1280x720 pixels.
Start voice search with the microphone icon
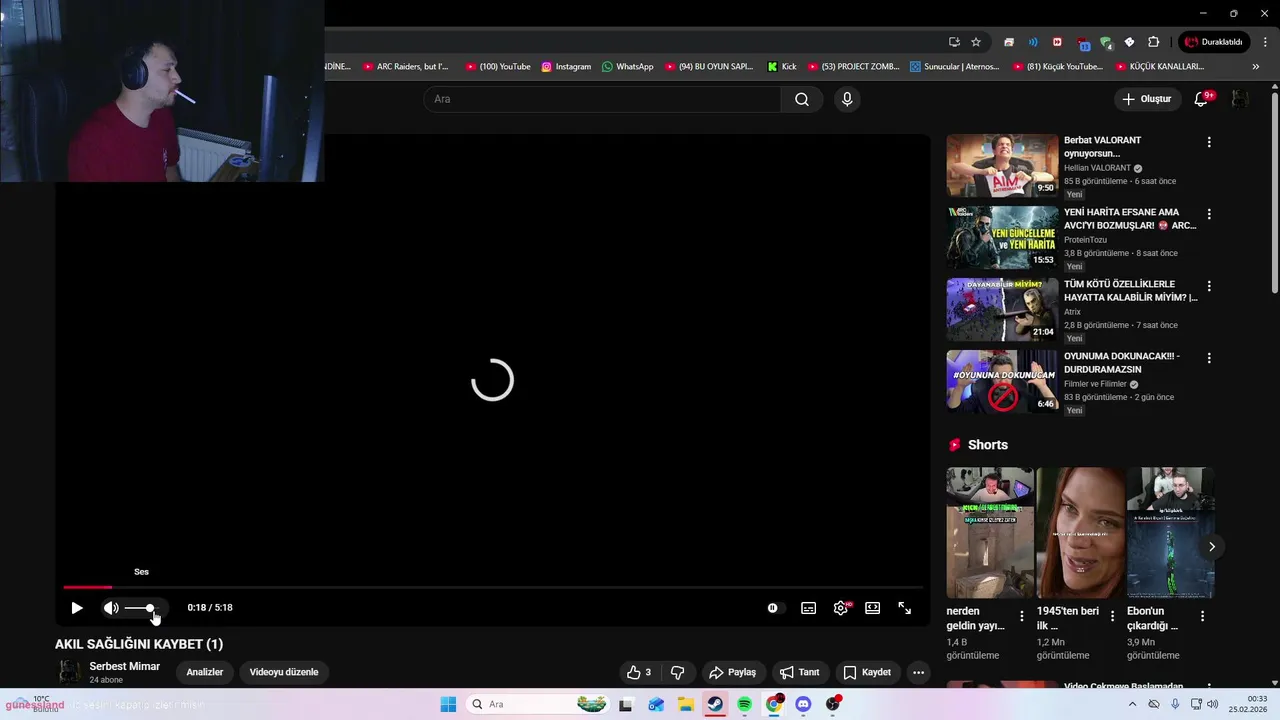point(847,99)
